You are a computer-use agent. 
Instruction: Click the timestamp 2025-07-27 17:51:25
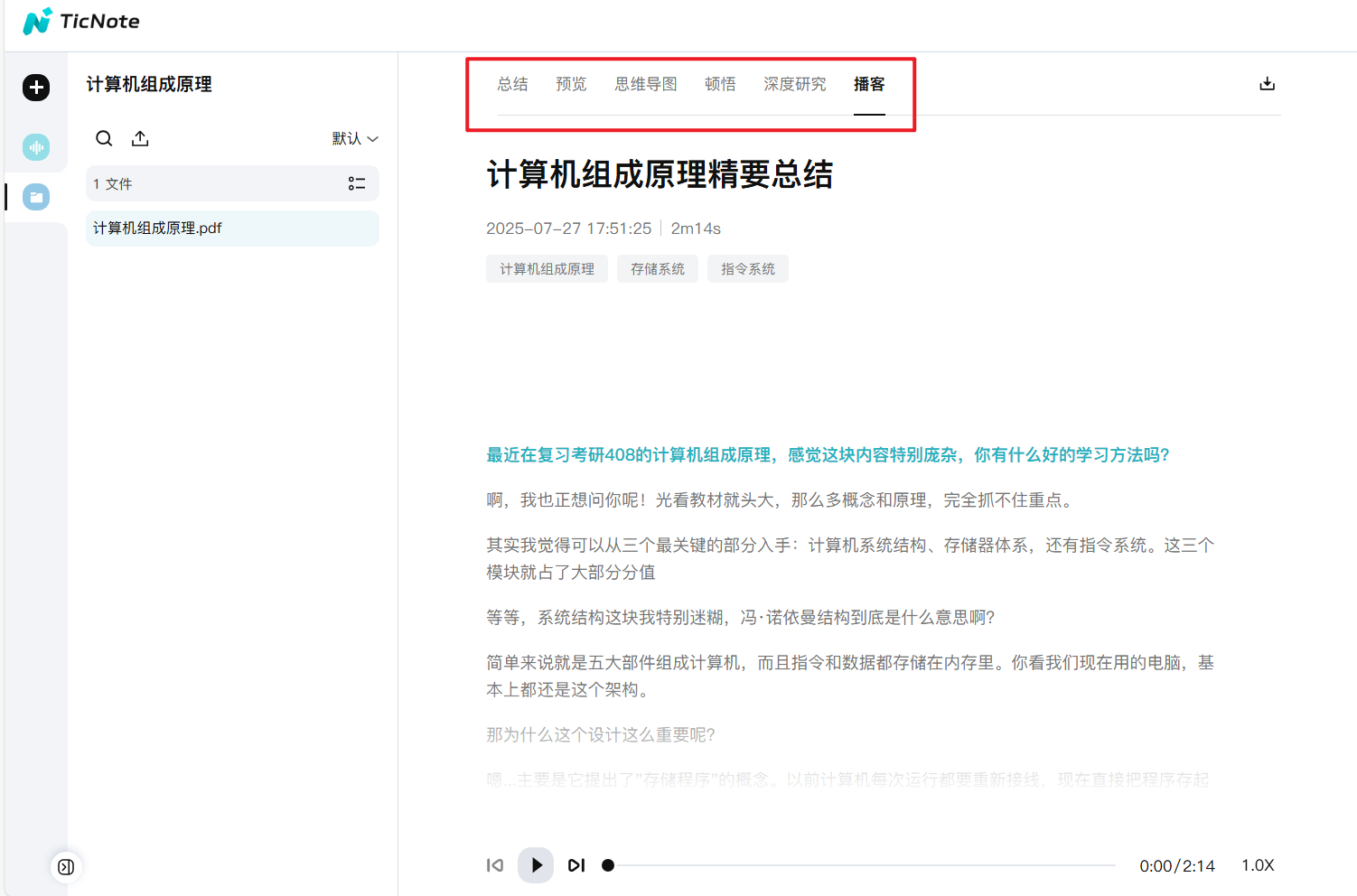(x=568, y=229)
